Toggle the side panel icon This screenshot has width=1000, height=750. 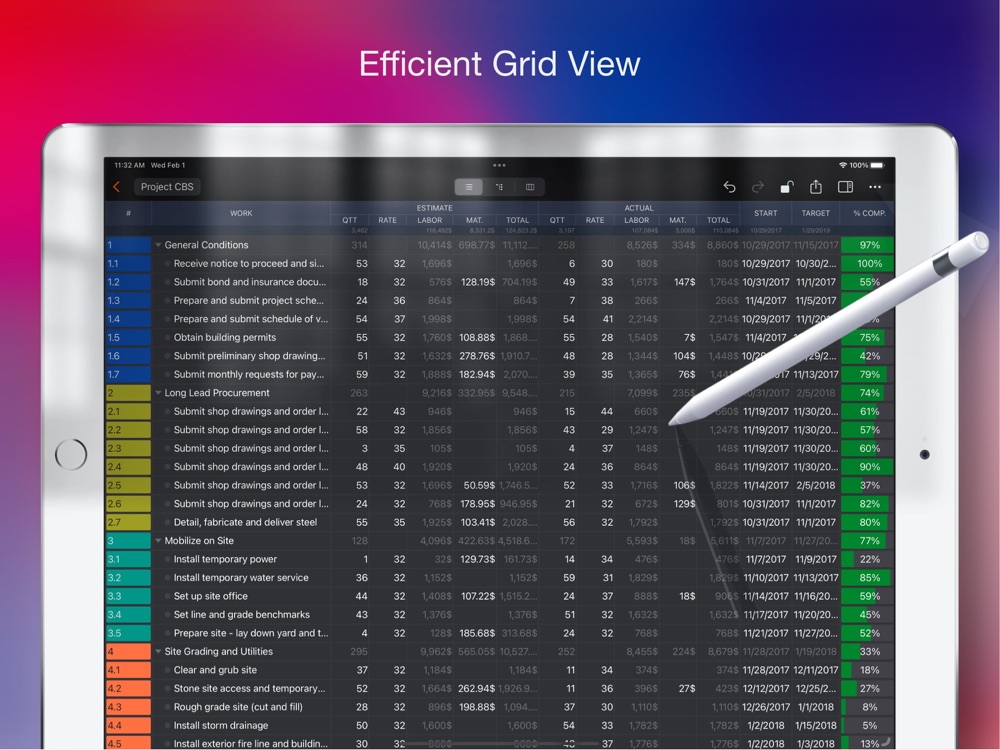tap(845, 187)
